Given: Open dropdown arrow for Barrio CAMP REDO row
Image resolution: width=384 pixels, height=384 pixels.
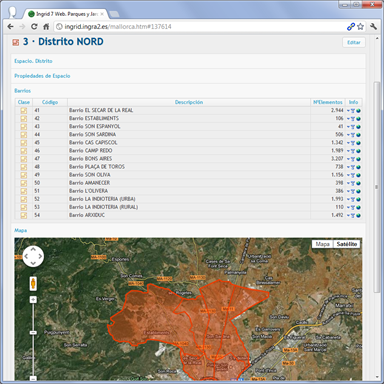Looking at the screenshot, I should pyautogui.click(x=348, y=151).
